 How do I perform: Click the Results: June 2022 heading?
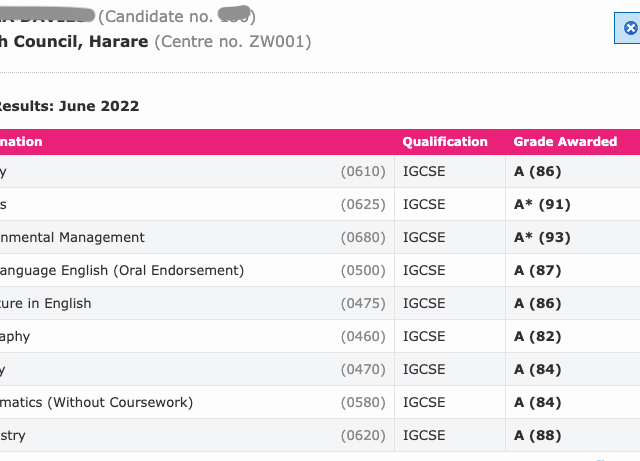click(x=68, y=106)
